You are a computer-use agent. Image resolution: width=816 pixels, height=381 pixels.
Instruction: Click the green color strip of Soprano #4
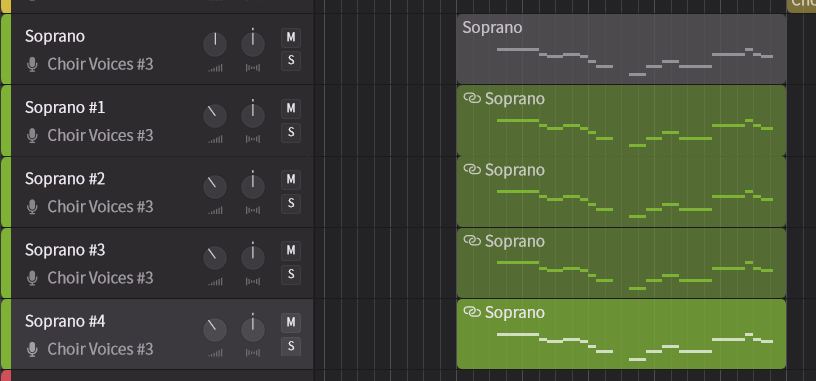(5, 334)
